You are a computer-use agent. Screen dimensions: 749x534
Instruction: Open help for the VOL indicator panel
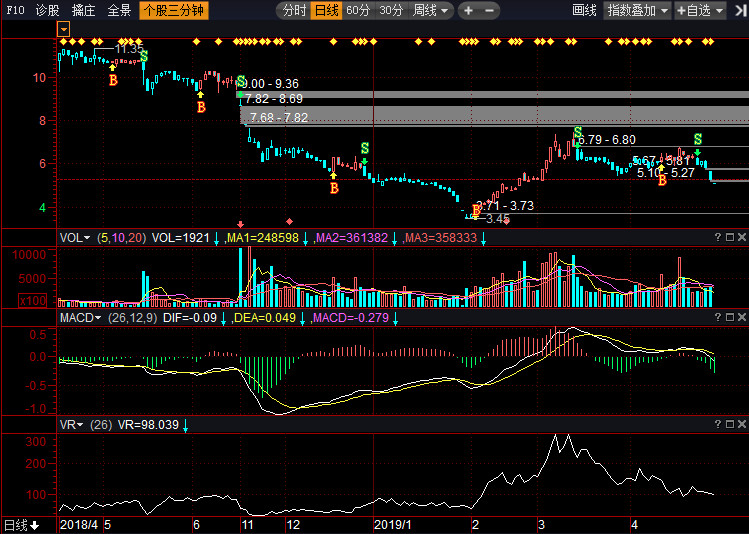click(x=717, y=237)
